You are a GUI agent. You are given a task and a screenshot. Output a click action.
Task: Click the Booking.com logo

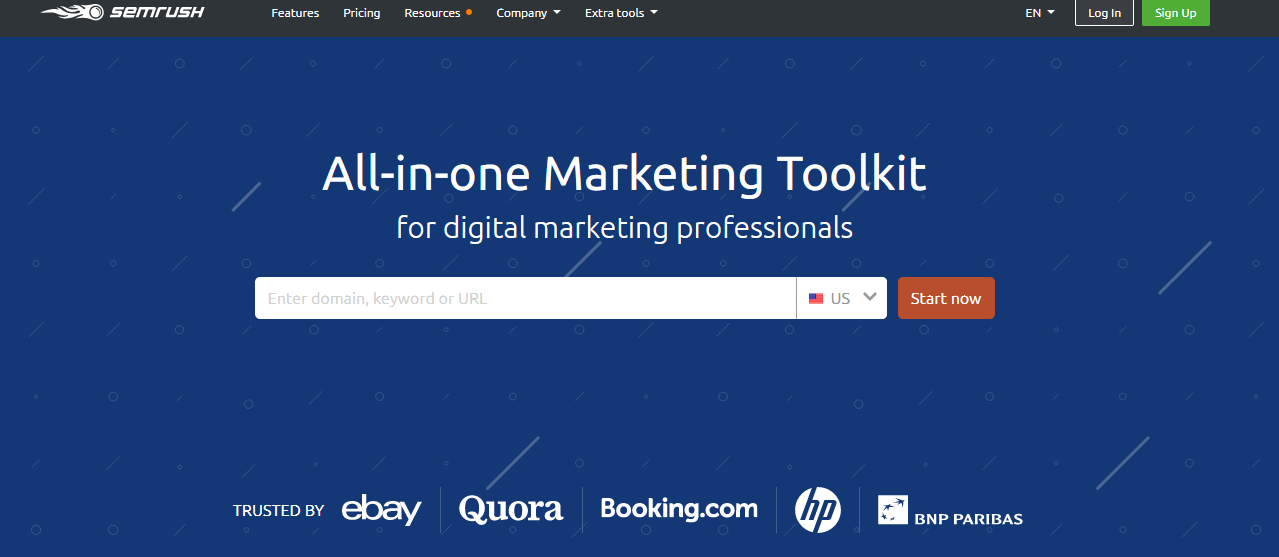tap(679, 509)
